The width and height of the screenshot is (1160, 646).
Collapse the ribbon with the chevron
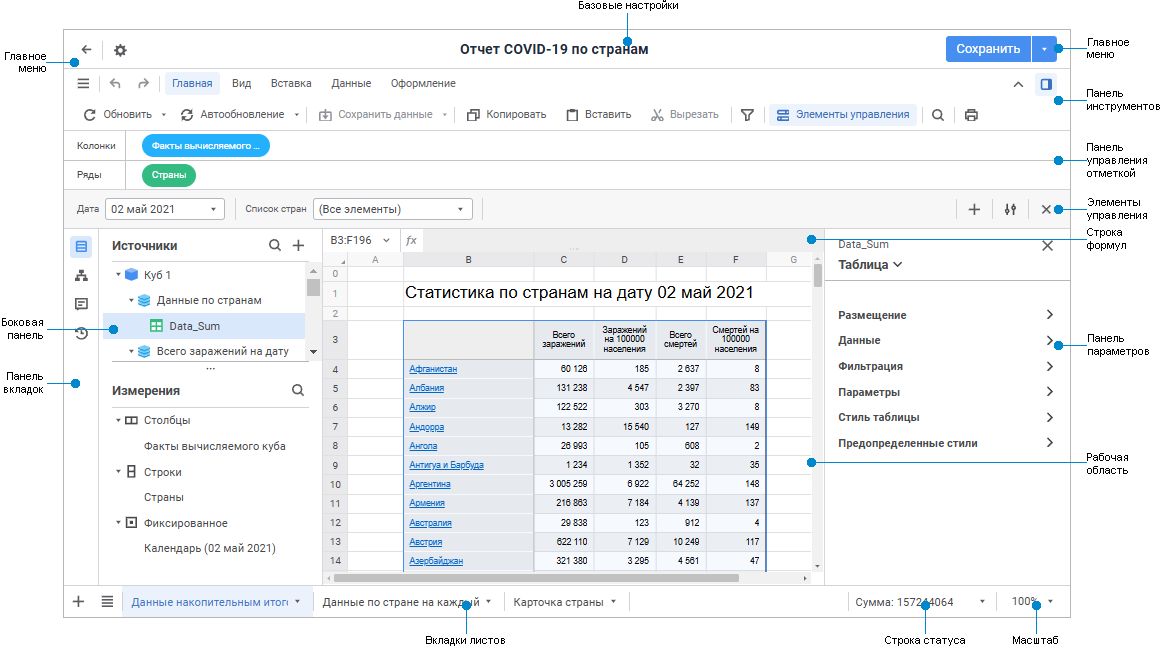(x=1018, y=84)
